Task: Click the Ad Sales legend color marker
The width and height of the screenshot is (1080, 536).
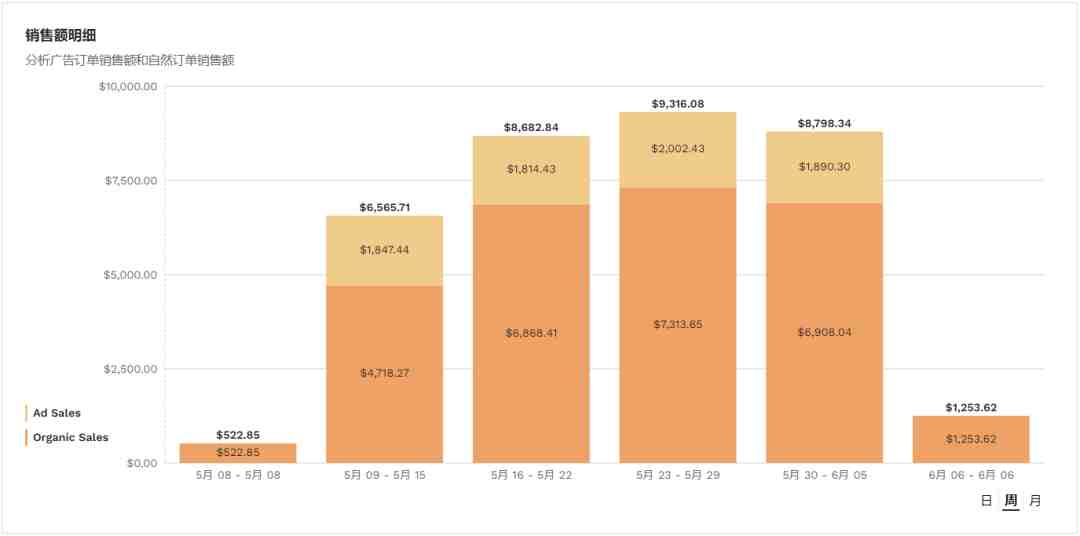Action: [x=26, y=413]
